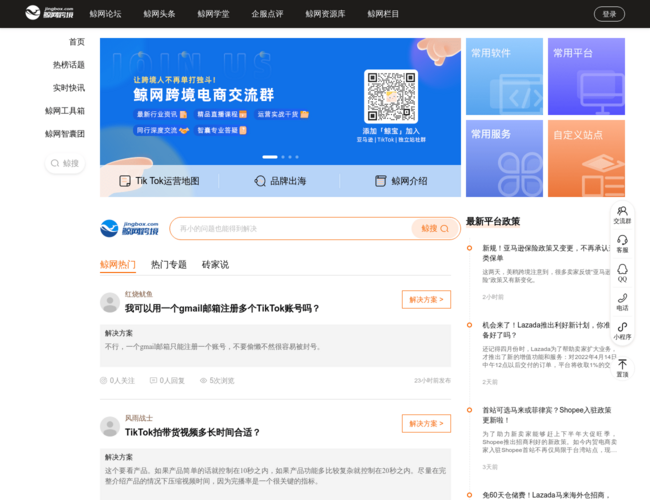Click the 鲸搜 search pill in sidebar

pos(65,163)
